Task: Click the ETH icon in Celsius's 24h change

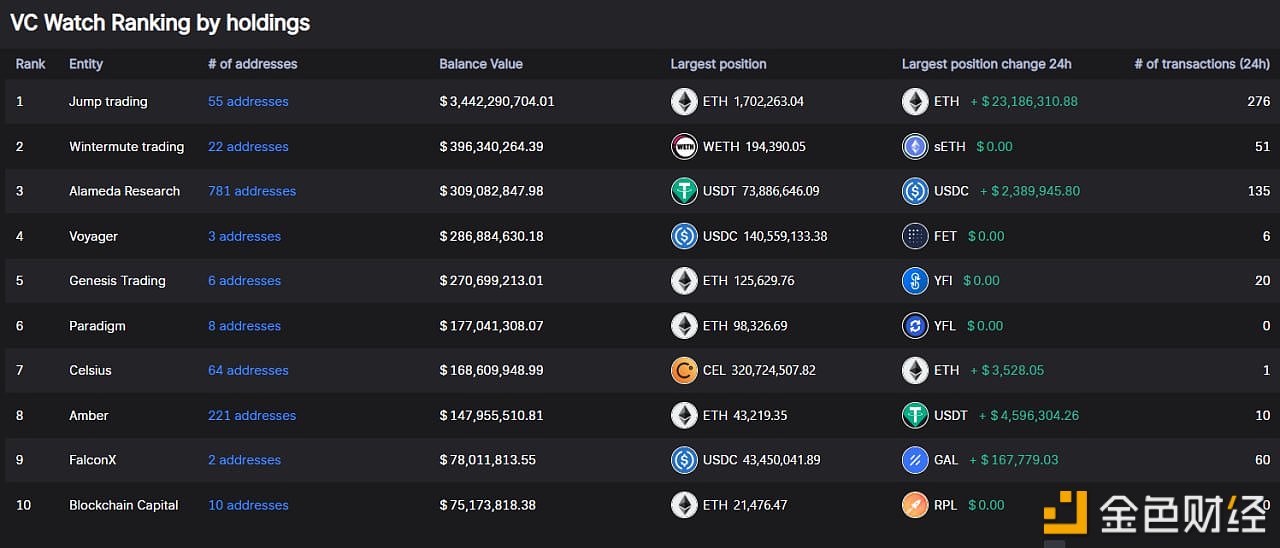Action: (915, 370)
